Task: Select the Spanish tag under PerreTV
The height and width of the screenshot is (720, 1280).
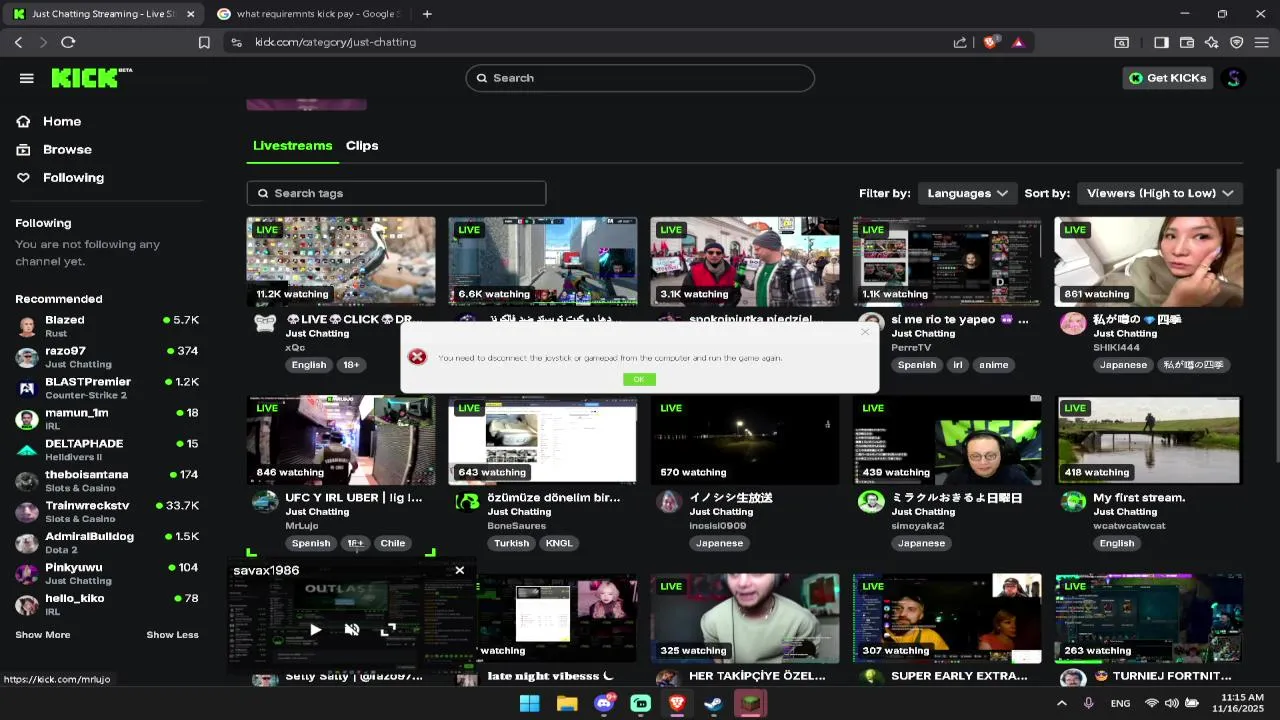Action: coord(917,365)
